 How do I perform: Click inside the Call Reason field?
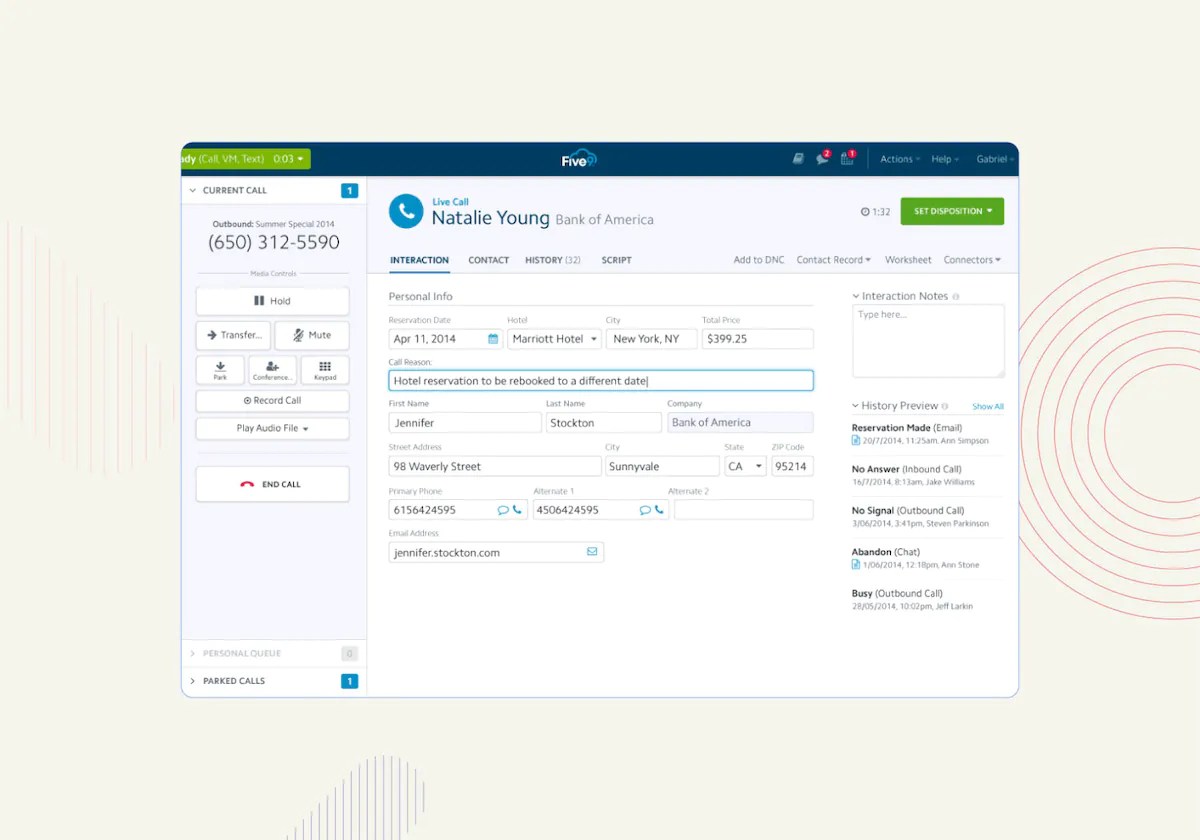pyautogui.click(x=600, y=380)
